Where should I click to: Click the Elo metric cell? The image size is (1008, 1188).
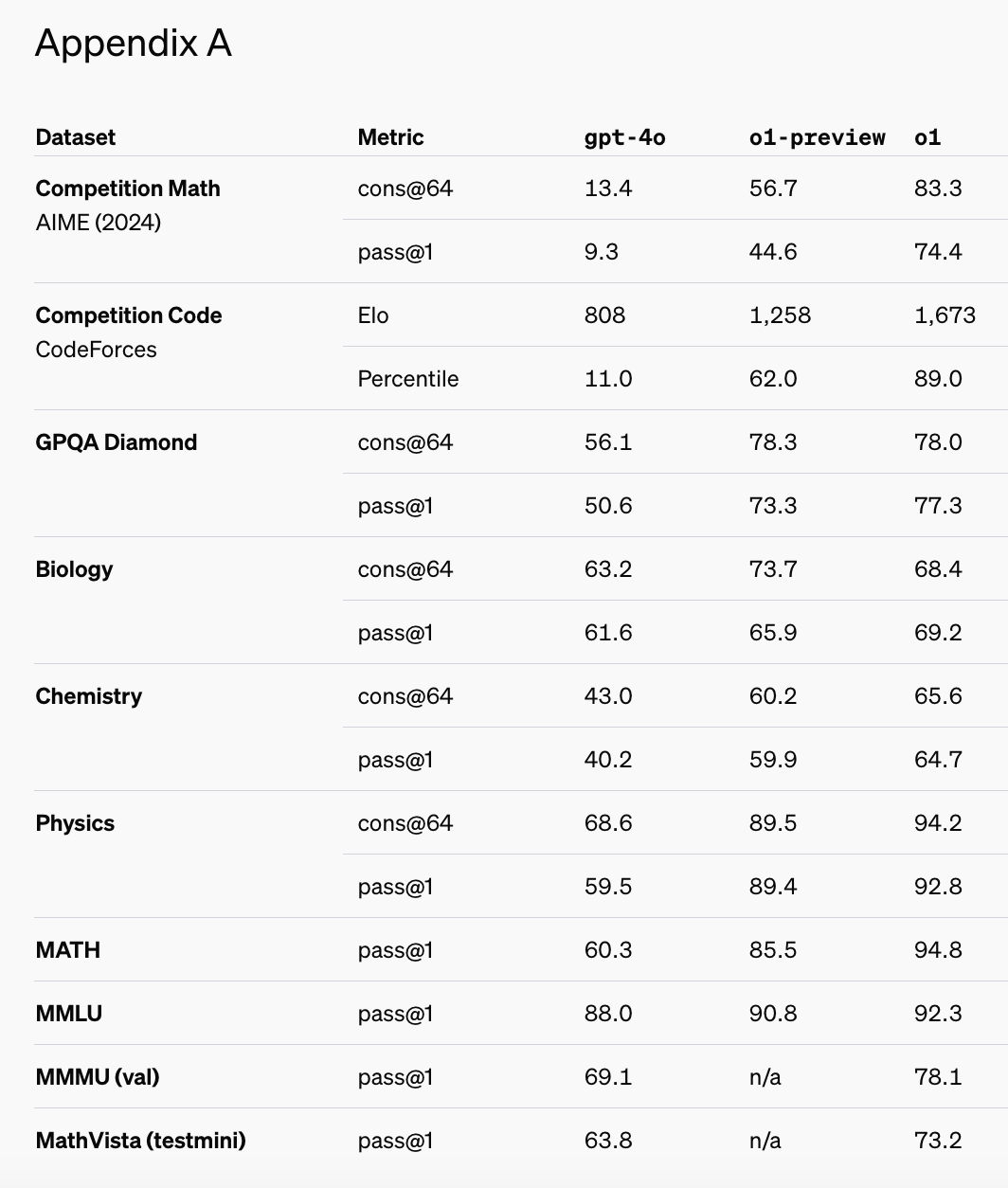point(373,315)
